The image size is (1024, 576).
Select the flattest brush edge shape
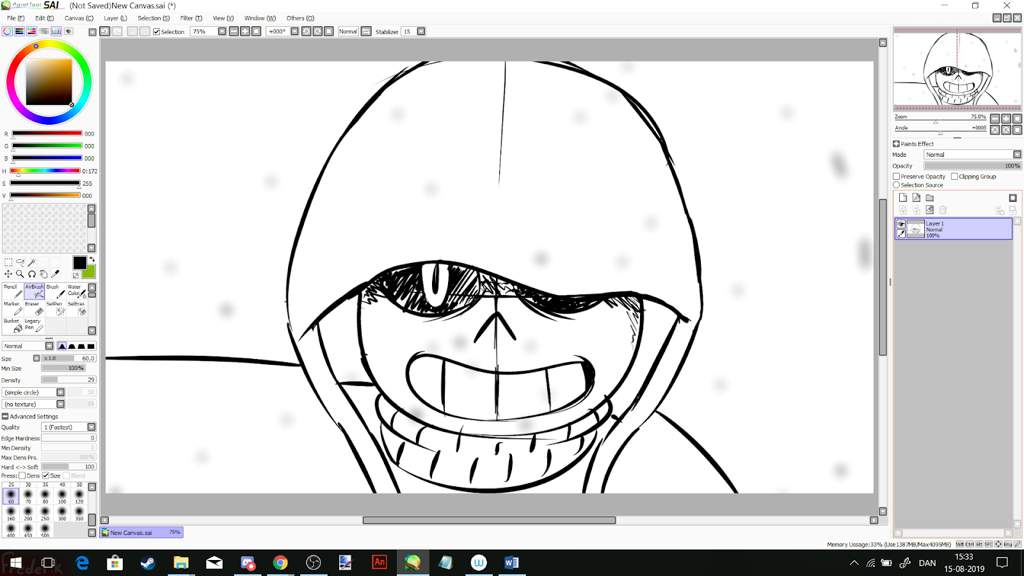(91, 346)
